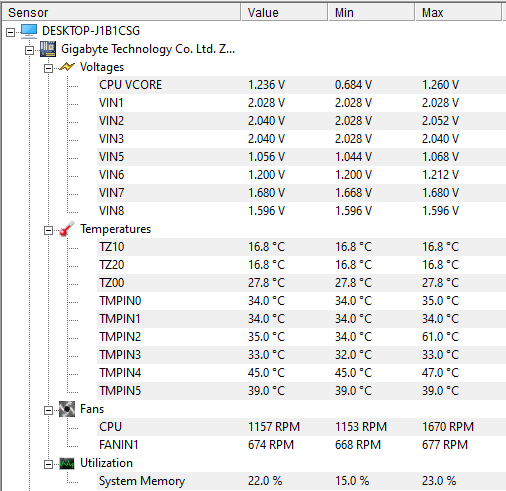The image size is (506, 491).
Task: Click the Sensor column header
Action: (x=121, y=12)
